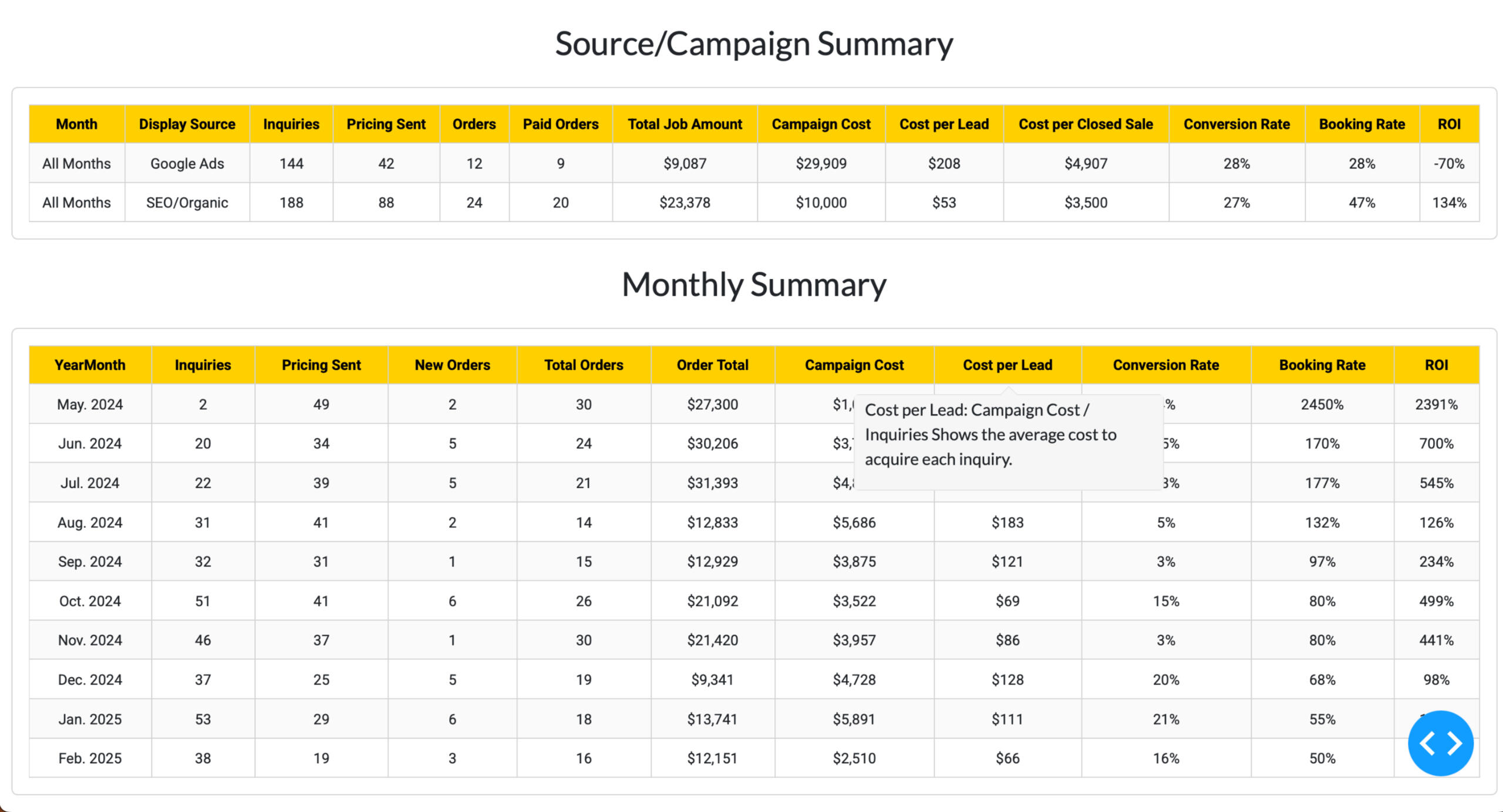1503x812 pixels.
Task: Select the SEO/Organic row
Action: (187, 202)
